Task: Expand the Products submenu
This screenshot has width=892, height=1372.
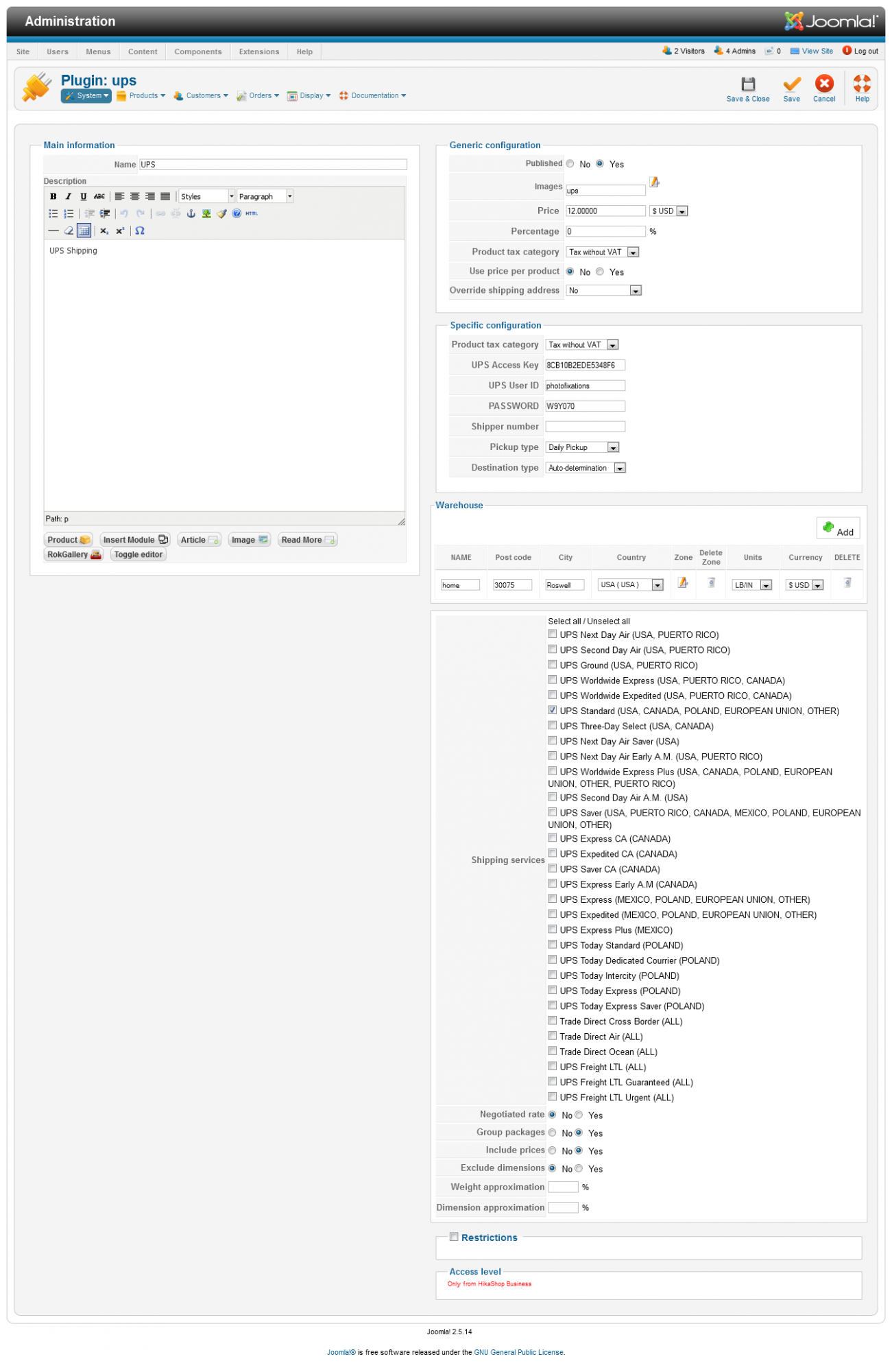Action: click(x=141, y=96)
